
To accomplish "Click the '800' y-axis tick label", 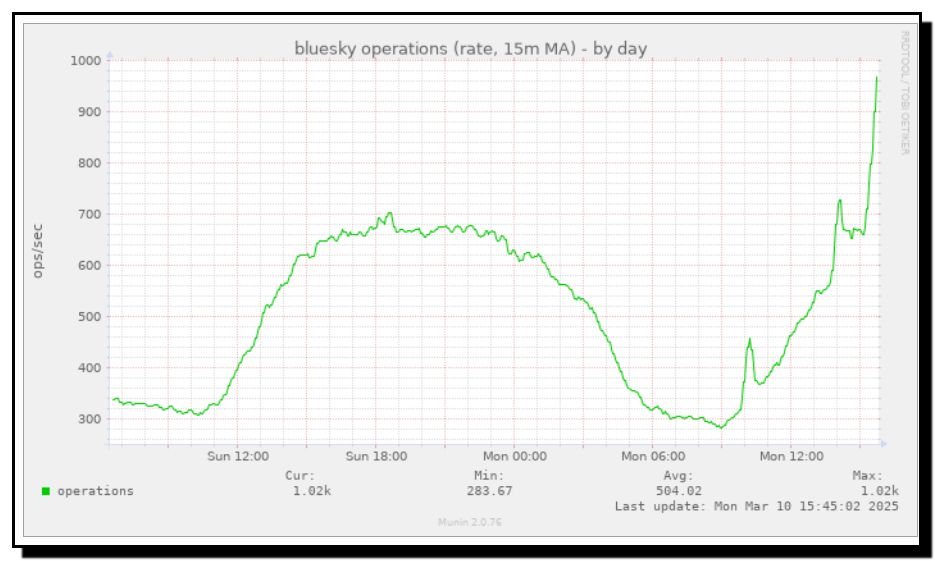I will 89,163.
